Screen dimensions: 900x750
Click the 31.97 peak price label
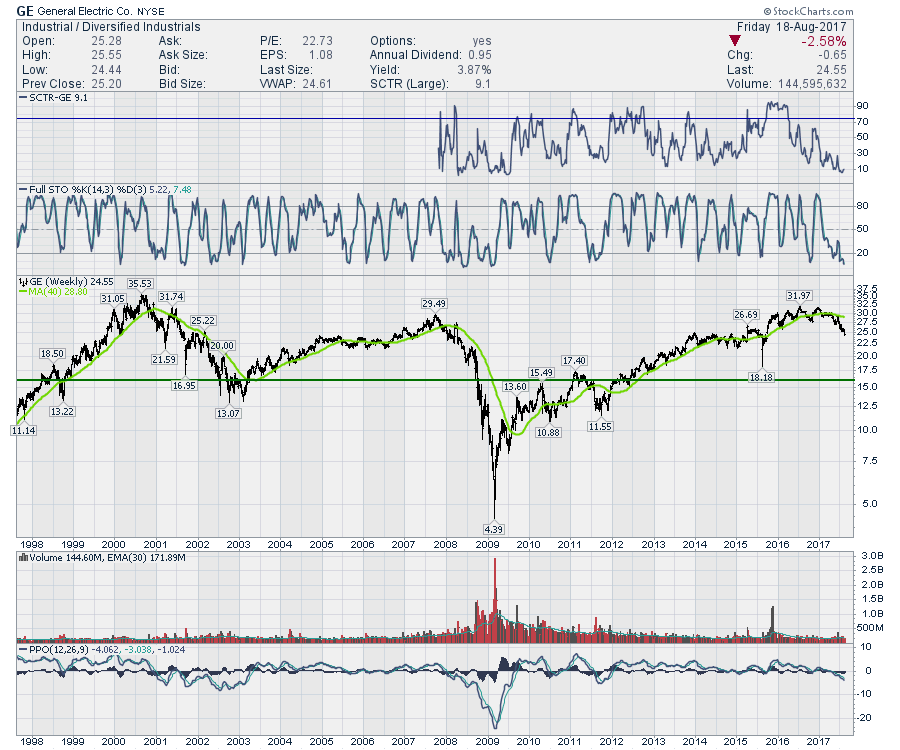[798, 296]
